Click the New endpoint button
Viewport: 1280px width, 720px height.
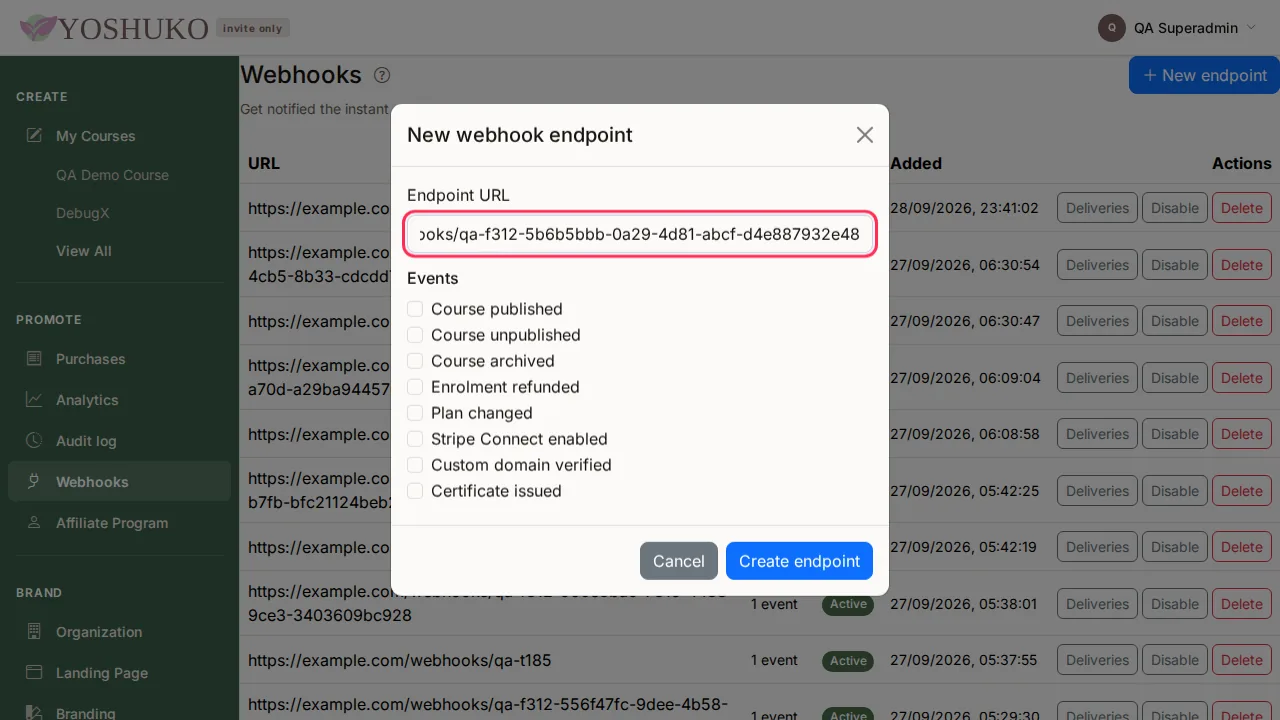tap(1204, 75)
